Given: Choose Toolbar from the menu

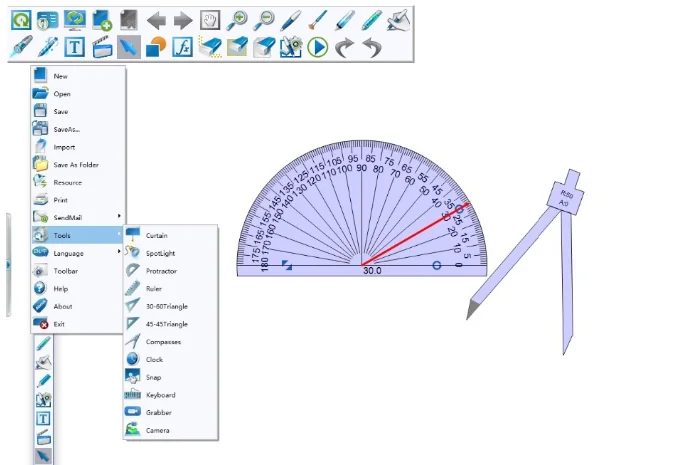Looking at the screenshot, I should click(78, 271).
